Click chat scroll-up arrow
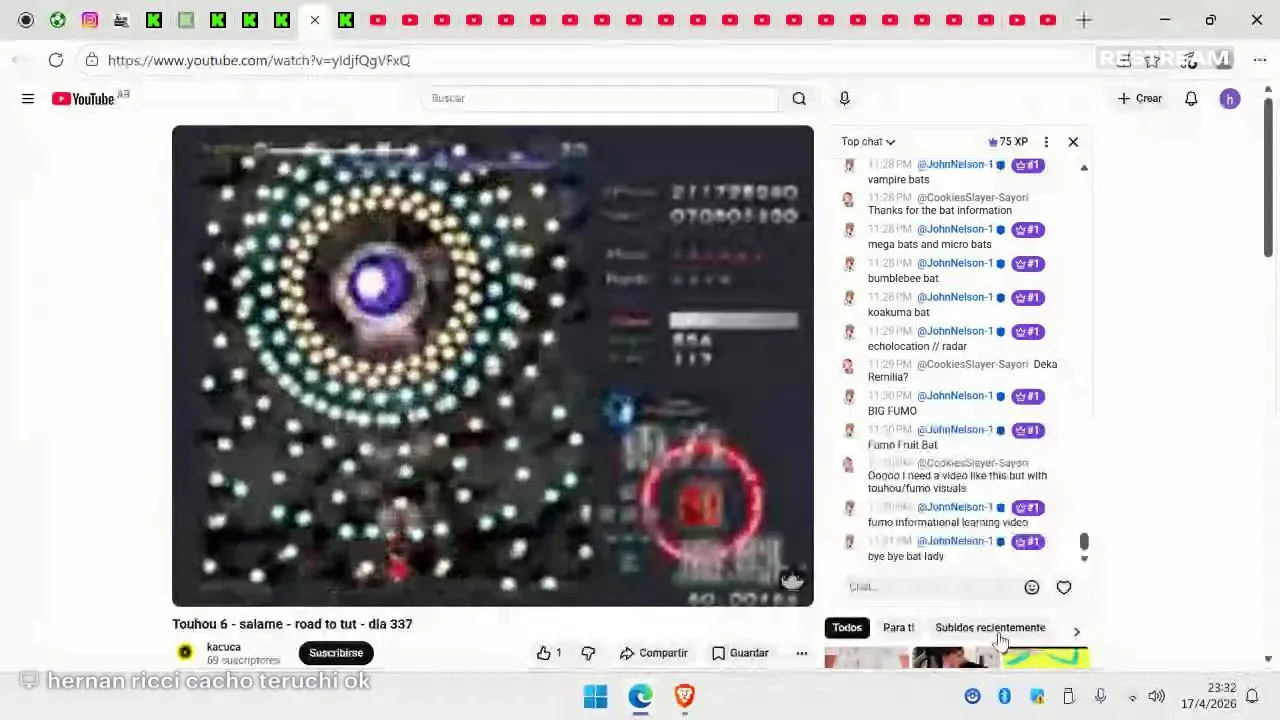This screenshot has width=1280, height=720. 1084,168
